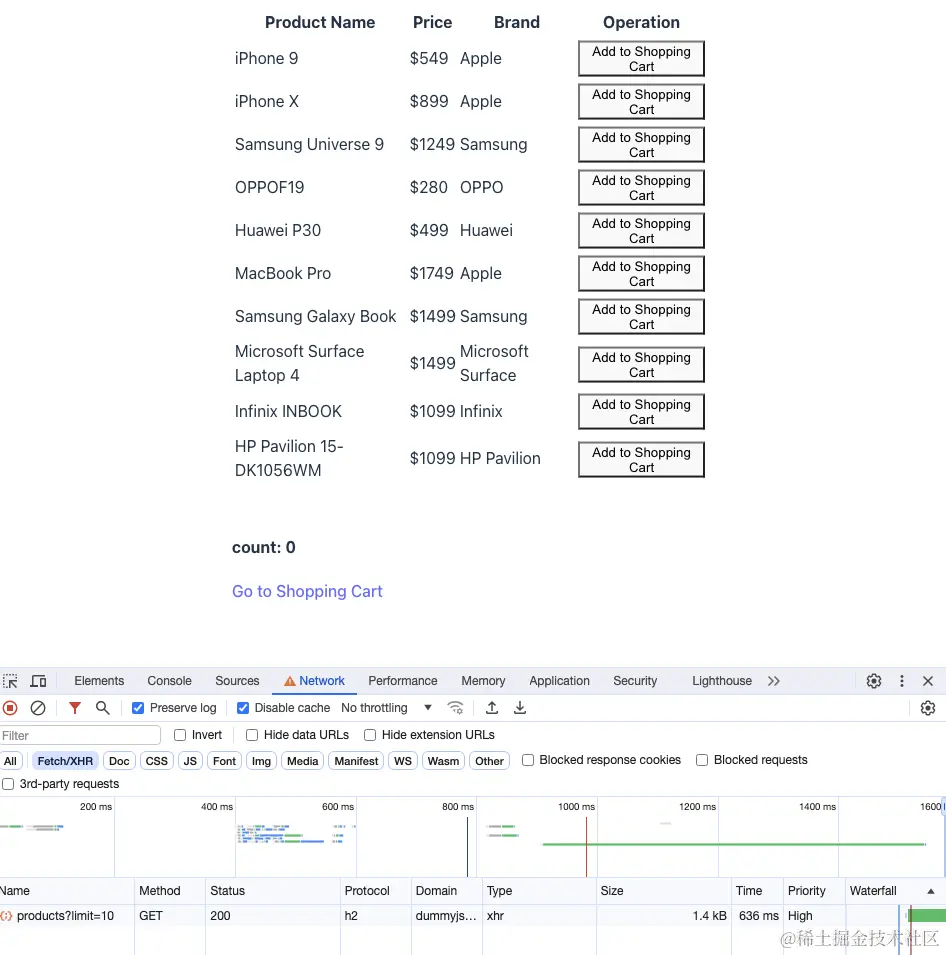The height and width of the screenshot is (955, 946).
Task: Enable 3rd-party requests checkbox
Action: click(x=8, y=784)
